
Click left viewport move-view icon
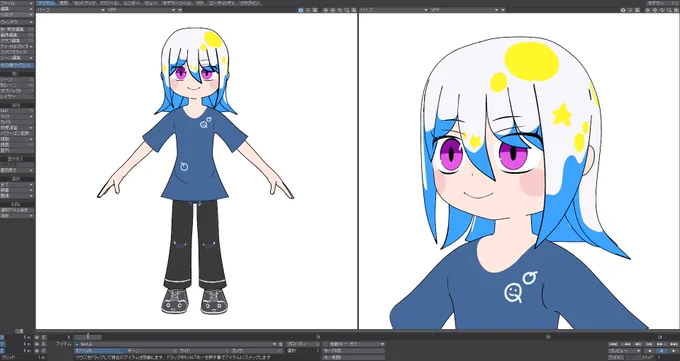tap(333, 10)
